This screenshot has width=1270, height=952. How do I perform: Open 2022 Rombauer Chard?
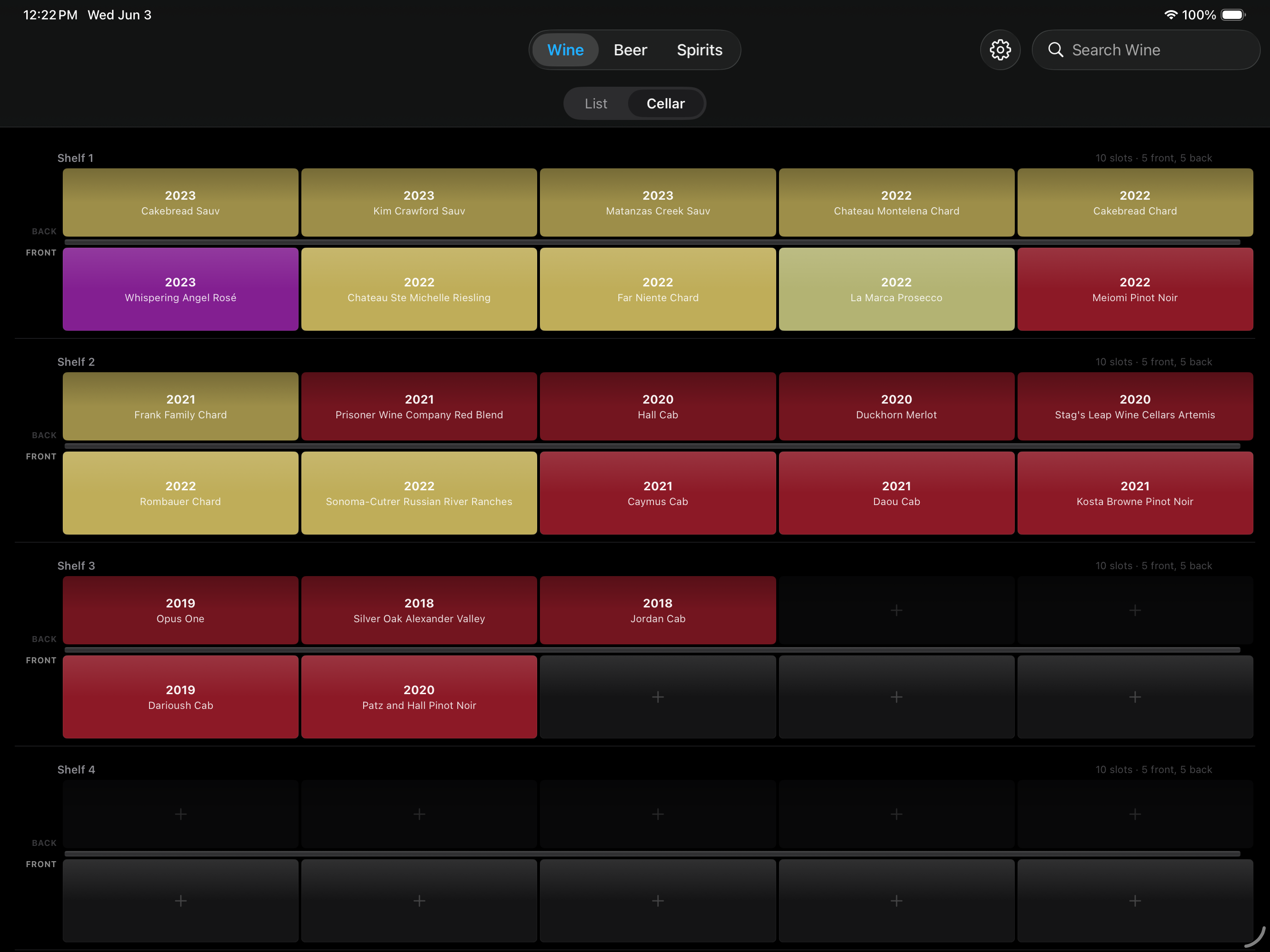pyautogui.click(x=180, y=493)
